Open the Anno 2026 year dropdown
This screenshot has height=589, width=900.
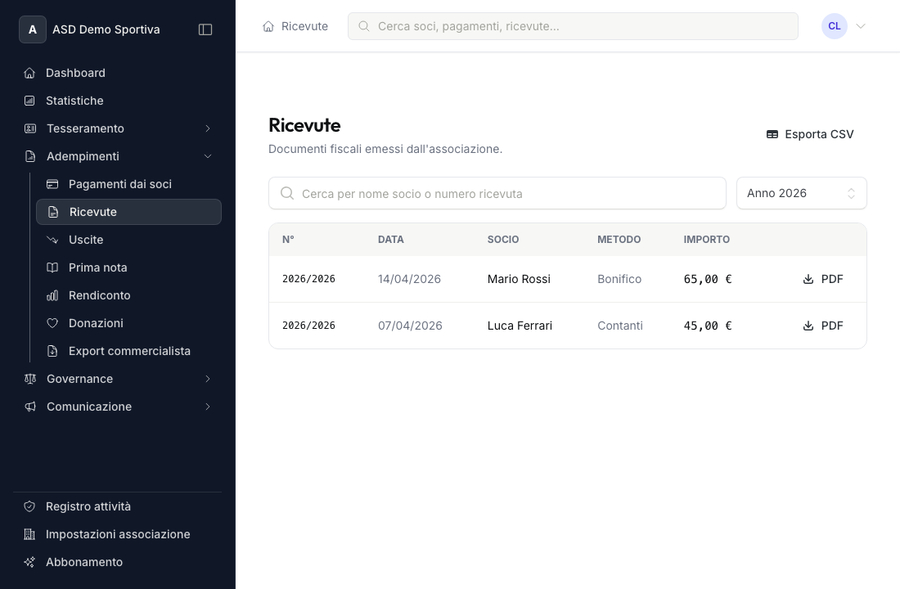(x=801, y=193)
